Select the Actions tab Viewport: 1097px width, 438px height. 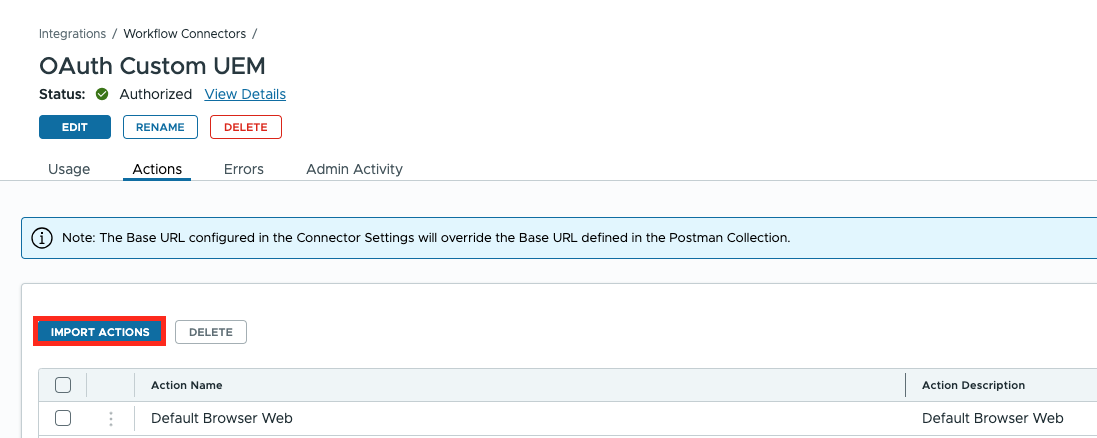click(157, 169)
